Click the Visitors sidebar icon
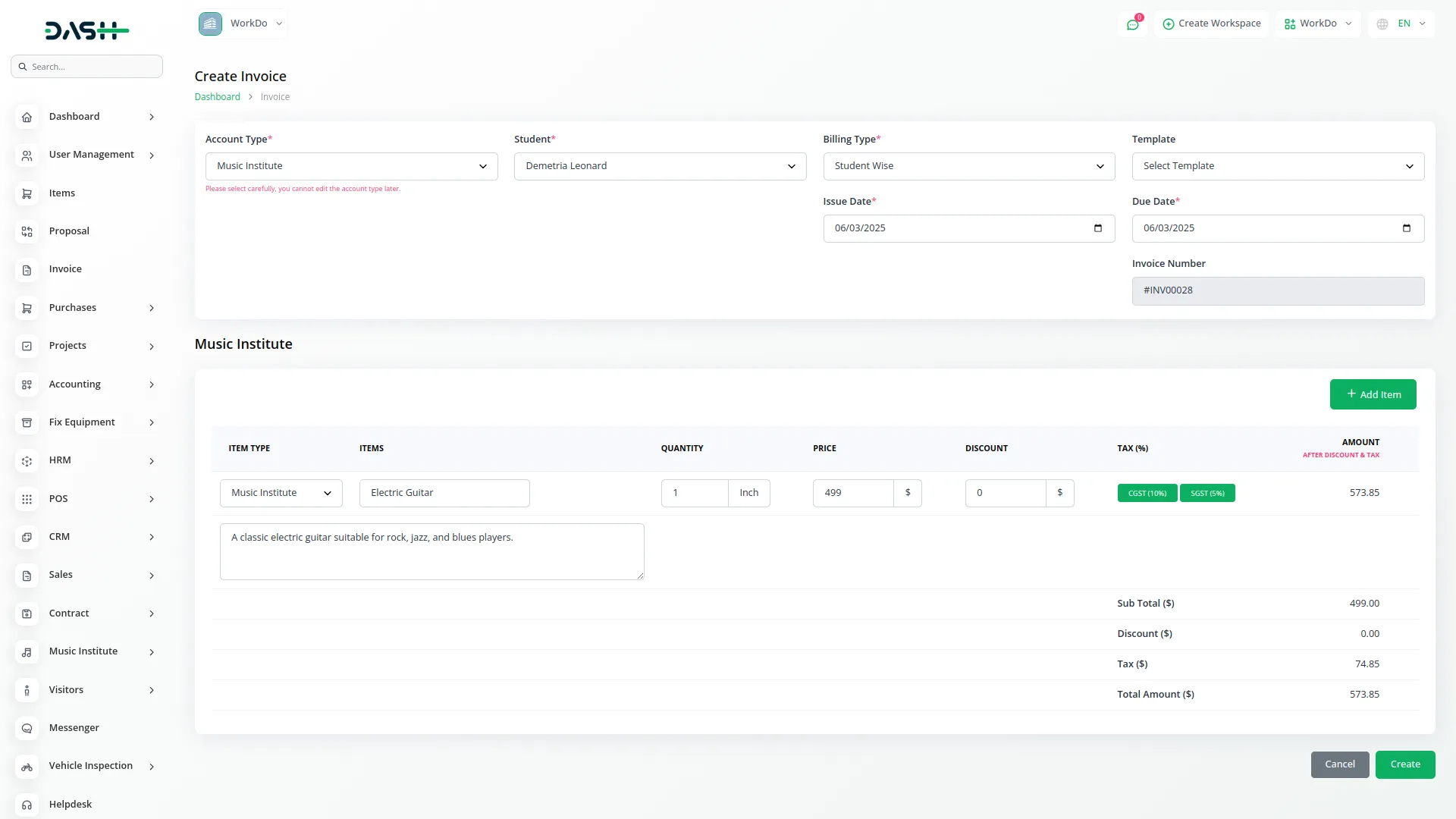The height and width of the screenshot is (819, 1456). pos(27,690)
